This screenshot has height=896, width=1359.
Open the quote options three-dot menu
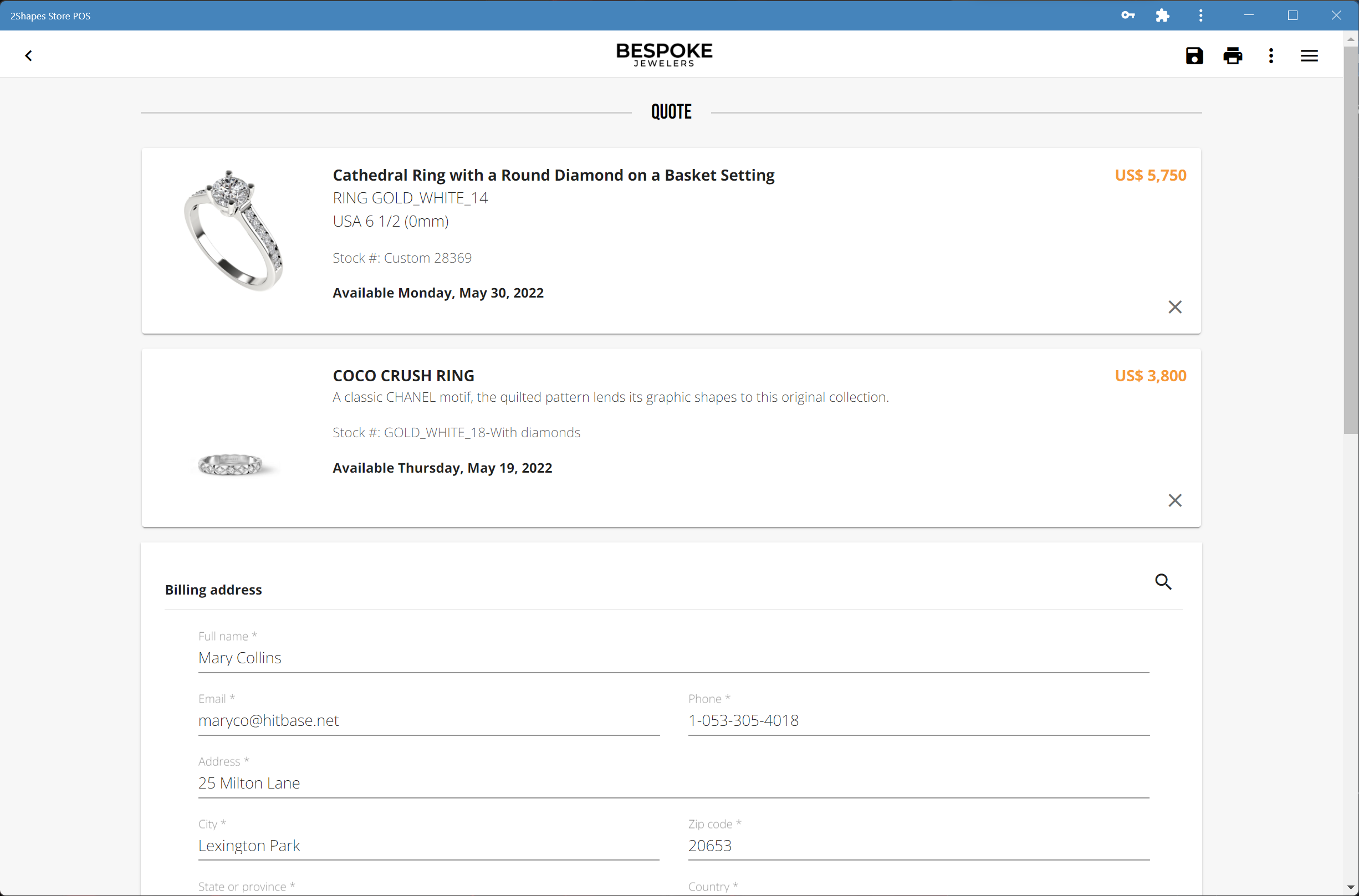(1271, 55)
